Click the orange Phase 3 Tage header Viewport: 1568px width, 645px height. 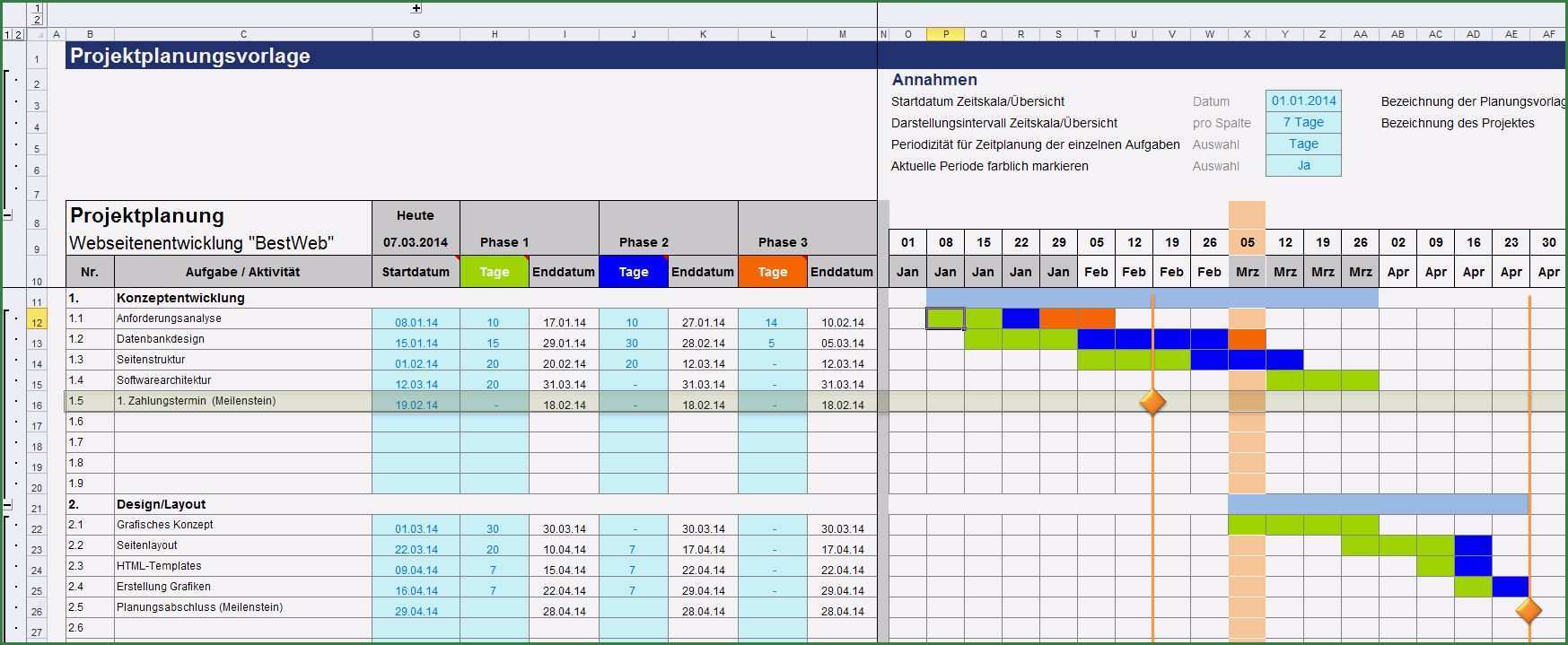click(772, 272)
